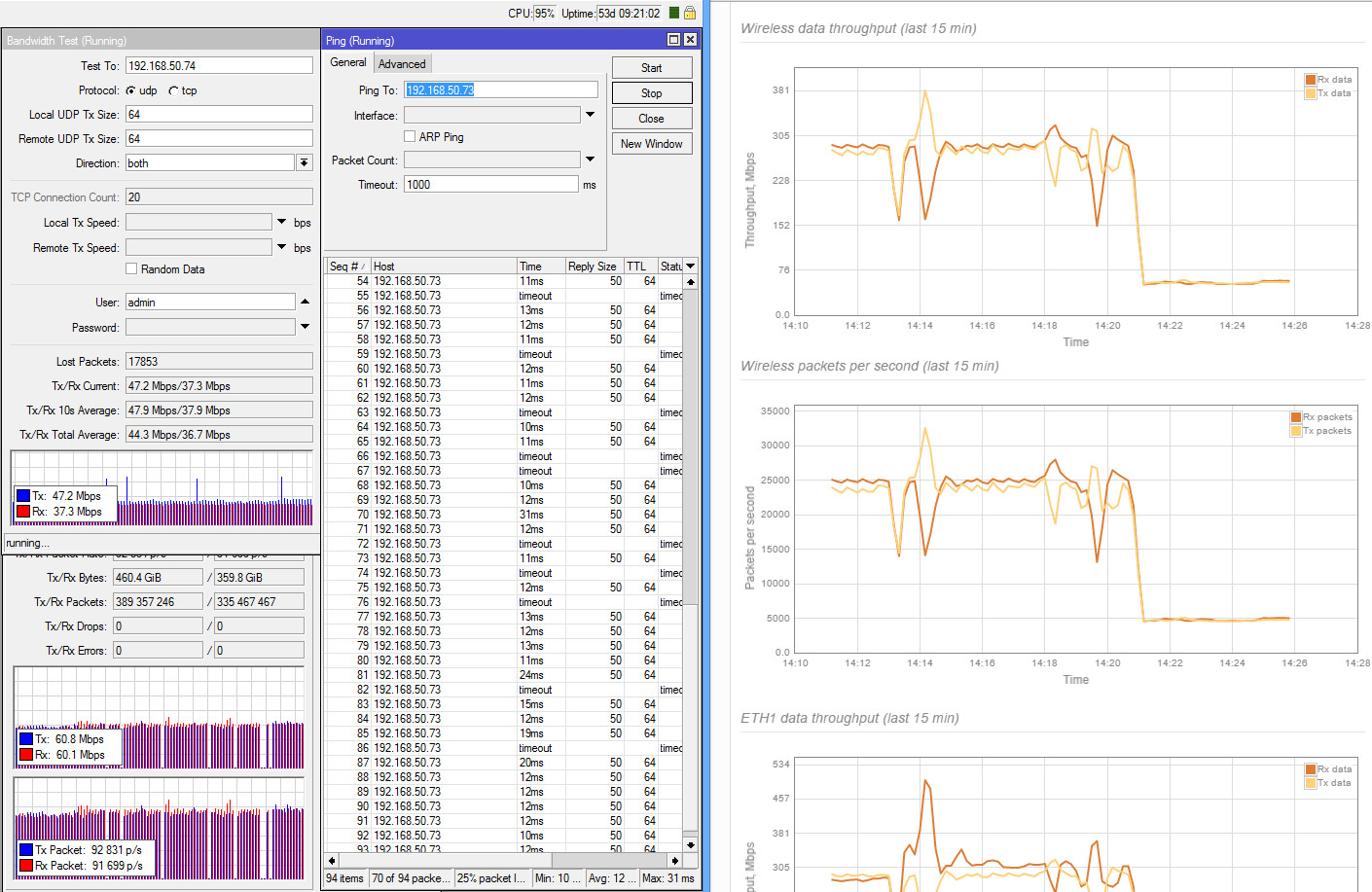Image resolution: width=1372 pixels, height=892 pixels.
Task: Click the Ping To address field
Action: click(500, 89)
